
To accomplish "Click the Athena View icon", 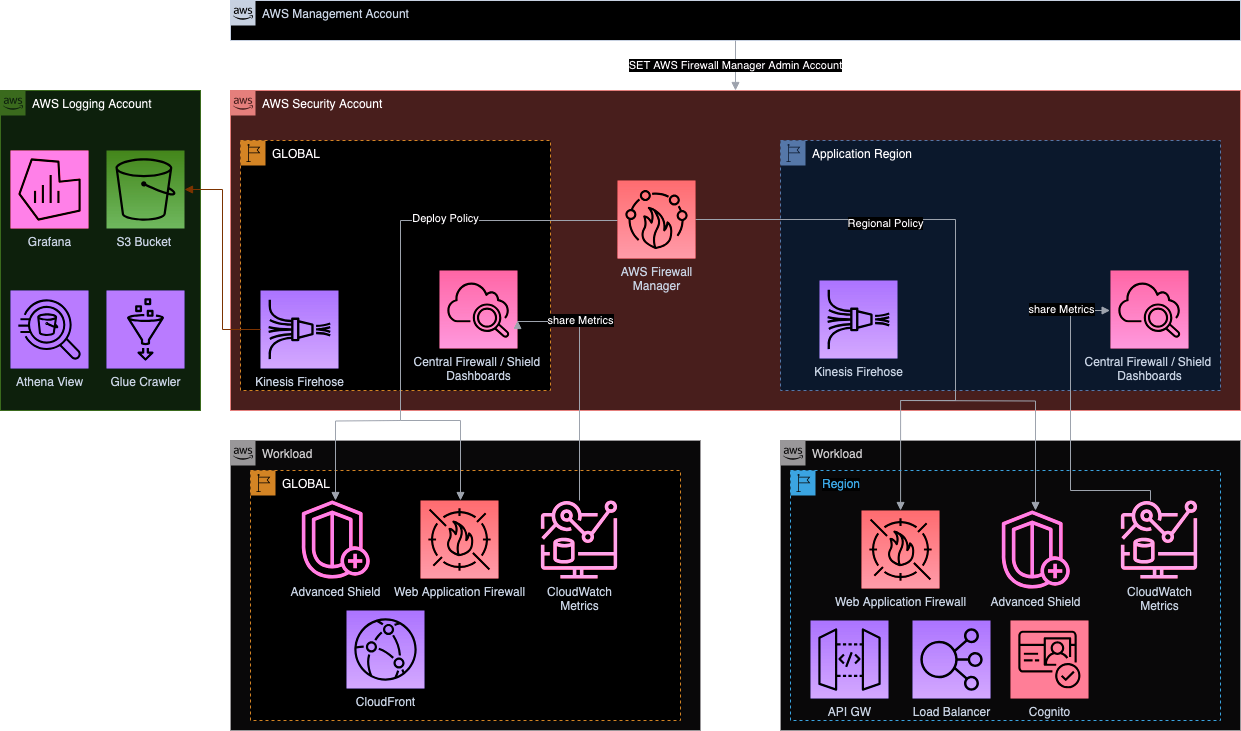I will click(x=50, y=330).
